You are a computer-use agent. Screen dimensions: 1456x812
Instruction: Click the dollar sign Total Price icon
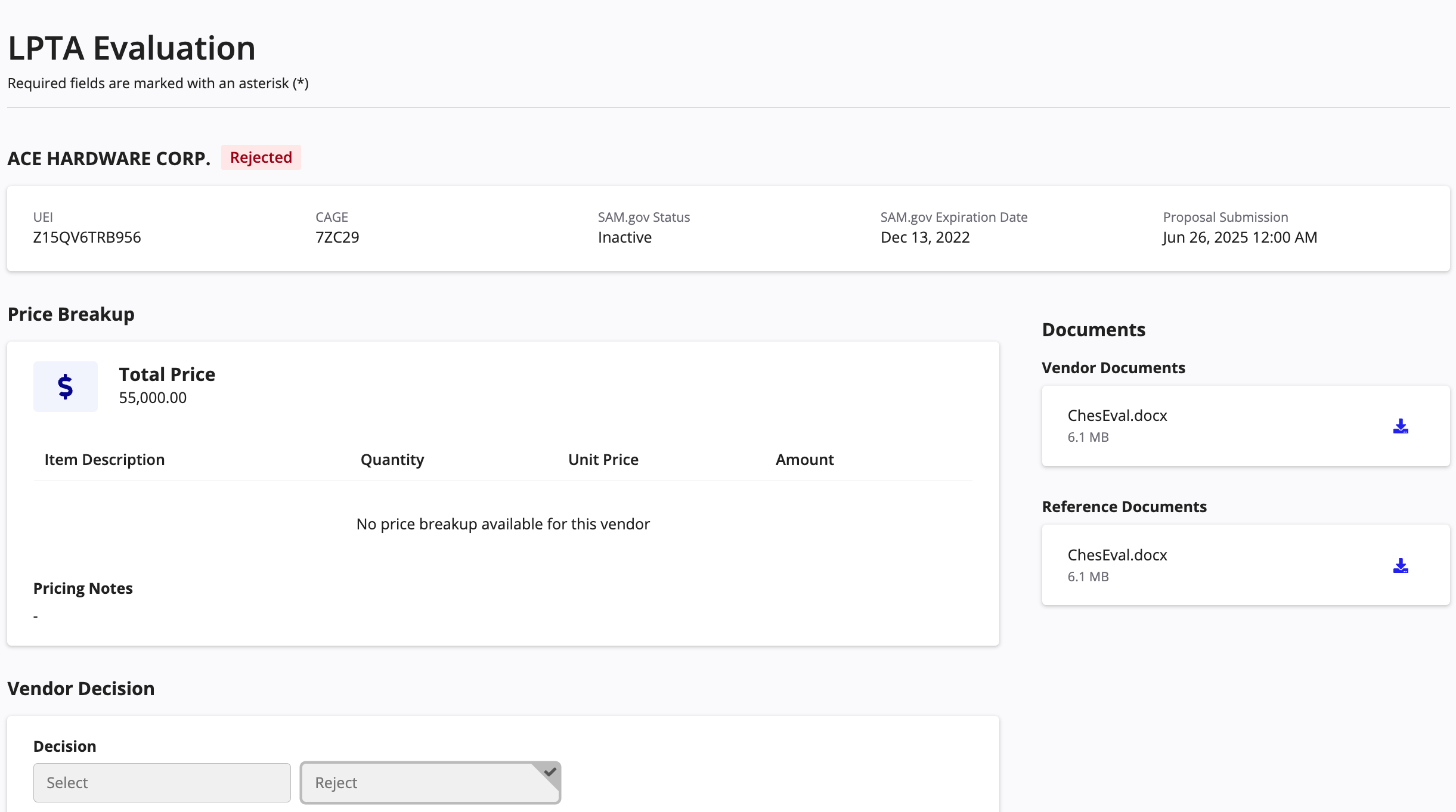coord(66,386)
